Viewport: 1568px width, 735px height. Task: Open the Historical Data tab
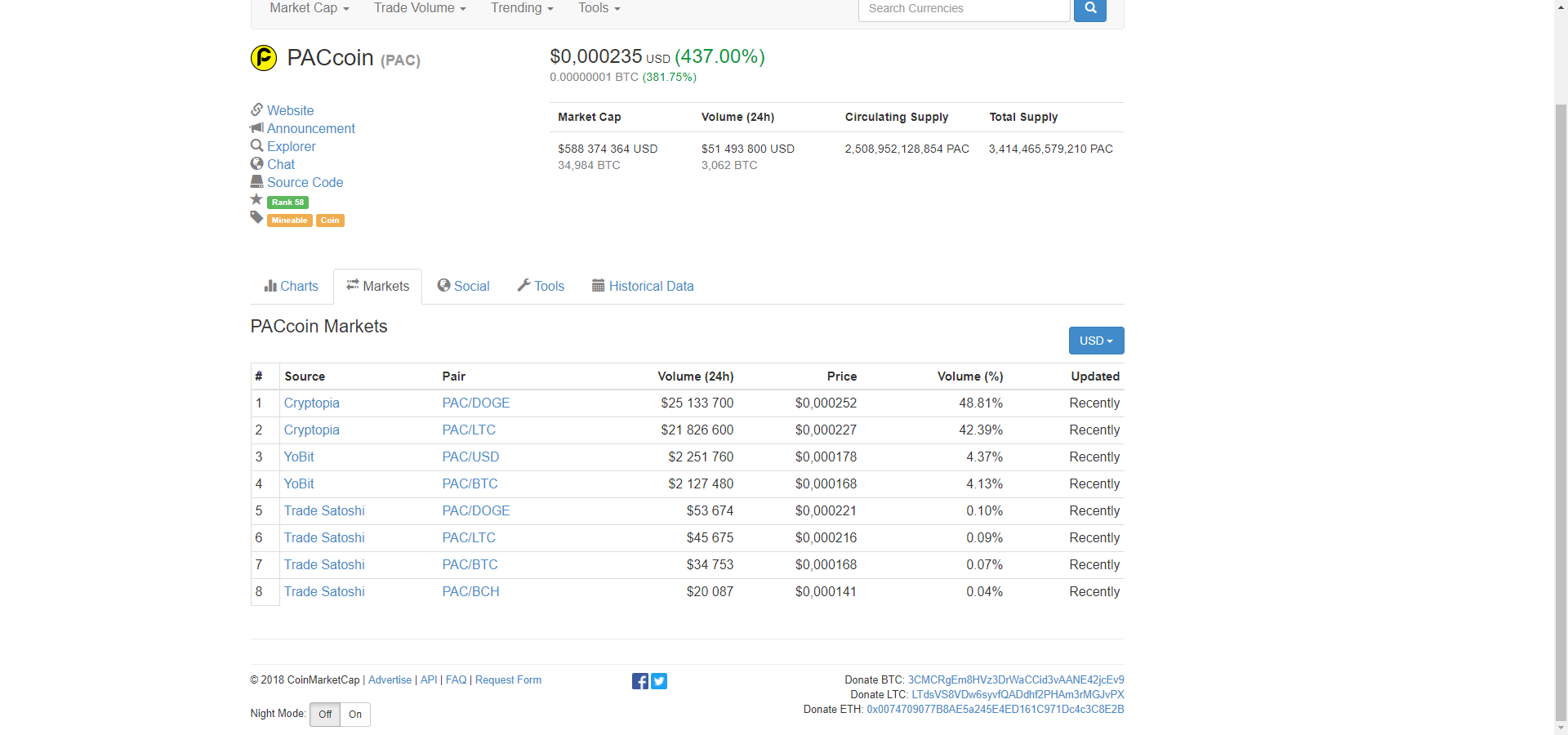[x=643, y=287]
